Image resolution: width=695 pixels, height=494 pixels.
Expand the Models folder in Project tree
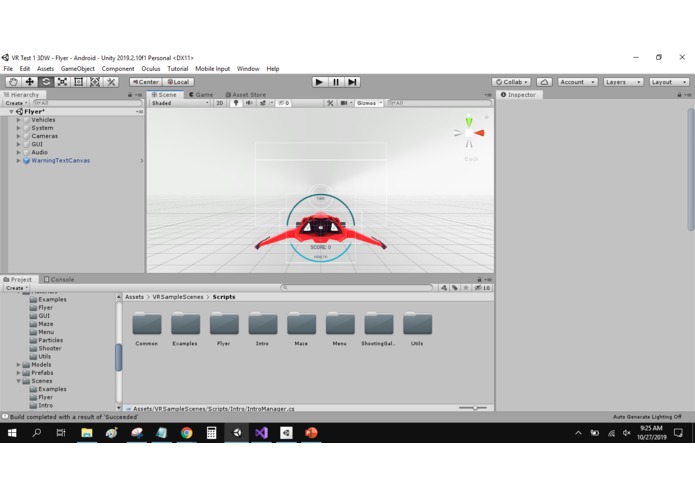click(19, 365)
